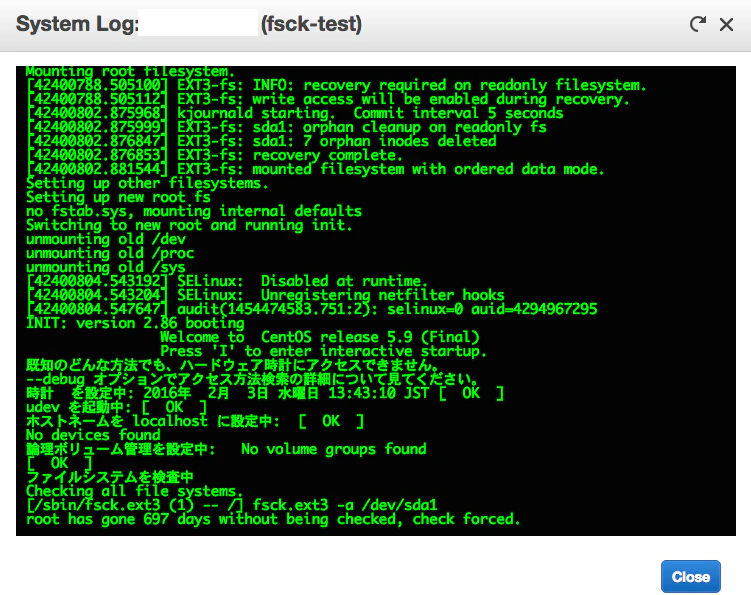
Task: Refresh the System Log output
Action: pyautogui.click(x=698, y=24)
